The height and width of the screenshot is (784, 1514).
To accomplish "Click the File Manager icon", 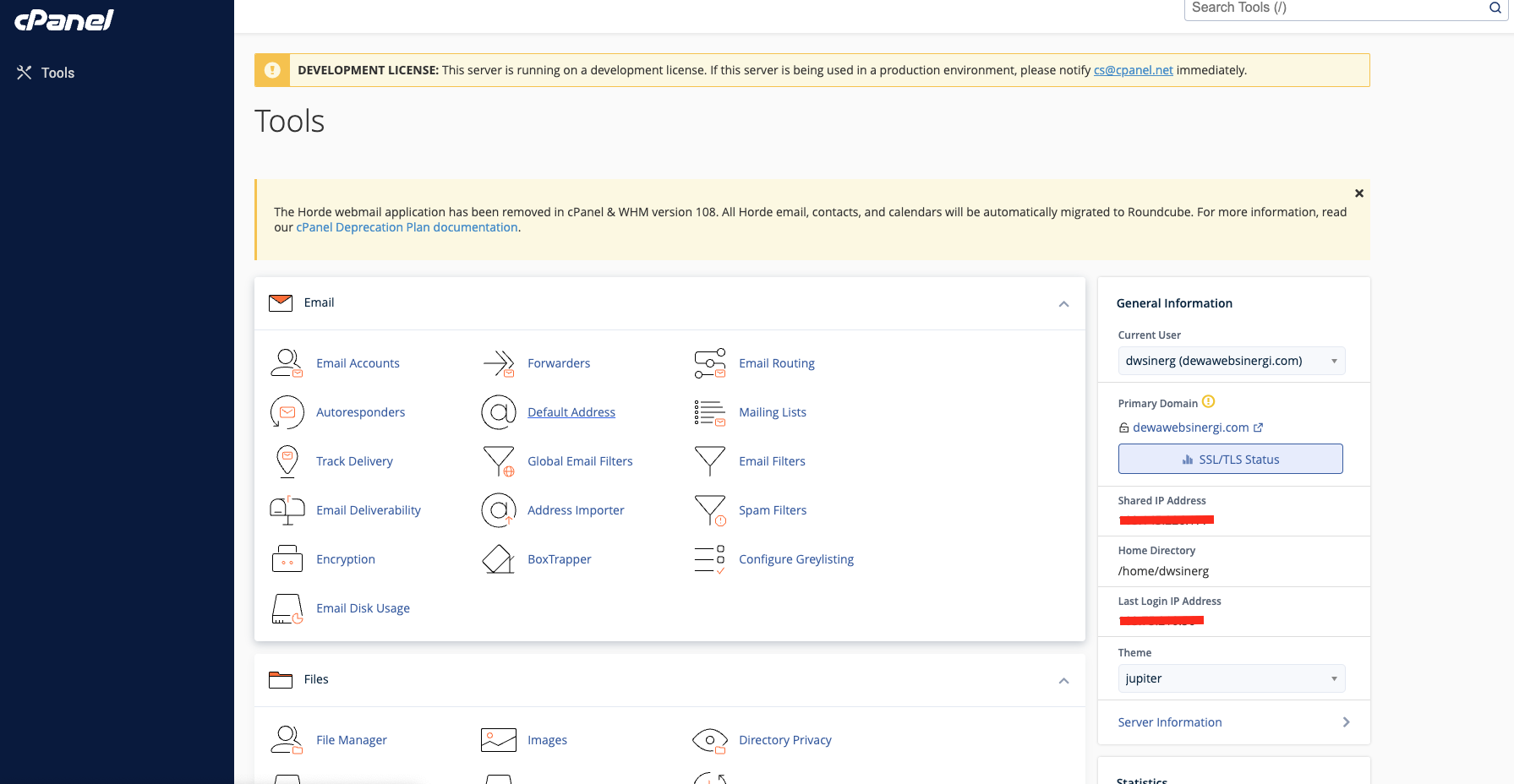I will point(287,740).
